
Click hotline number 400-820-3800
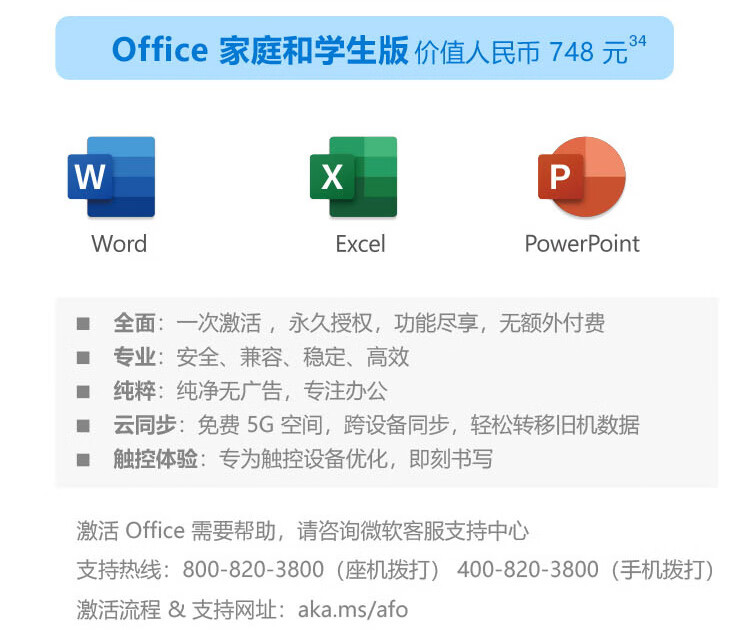528,570
